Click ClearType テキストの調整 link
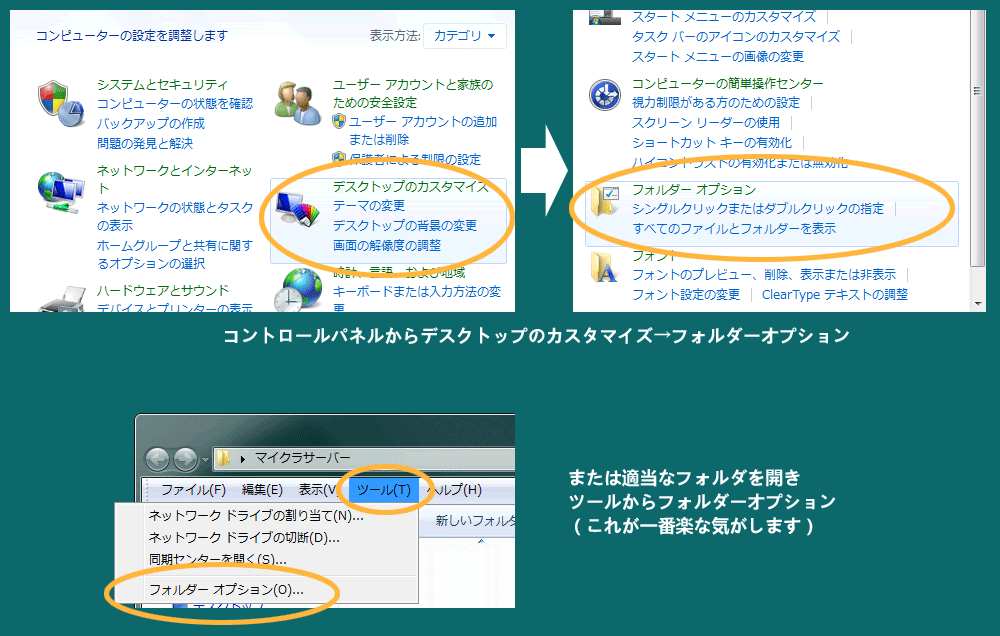Viewport: 1000px width, 636px height. coord(835,294)
